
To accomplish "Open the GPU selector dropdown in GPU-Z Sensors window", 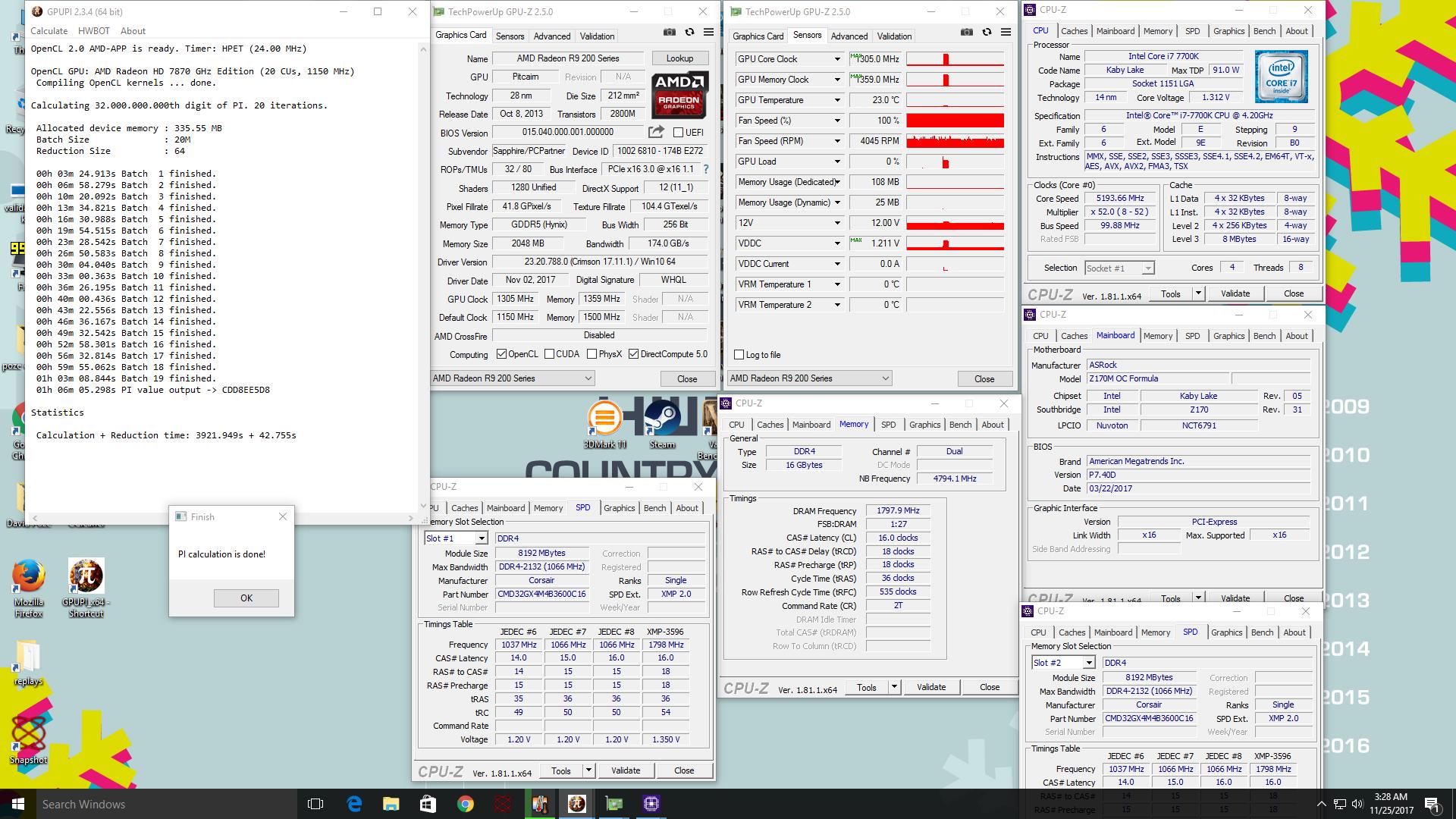I will (810, 378).
